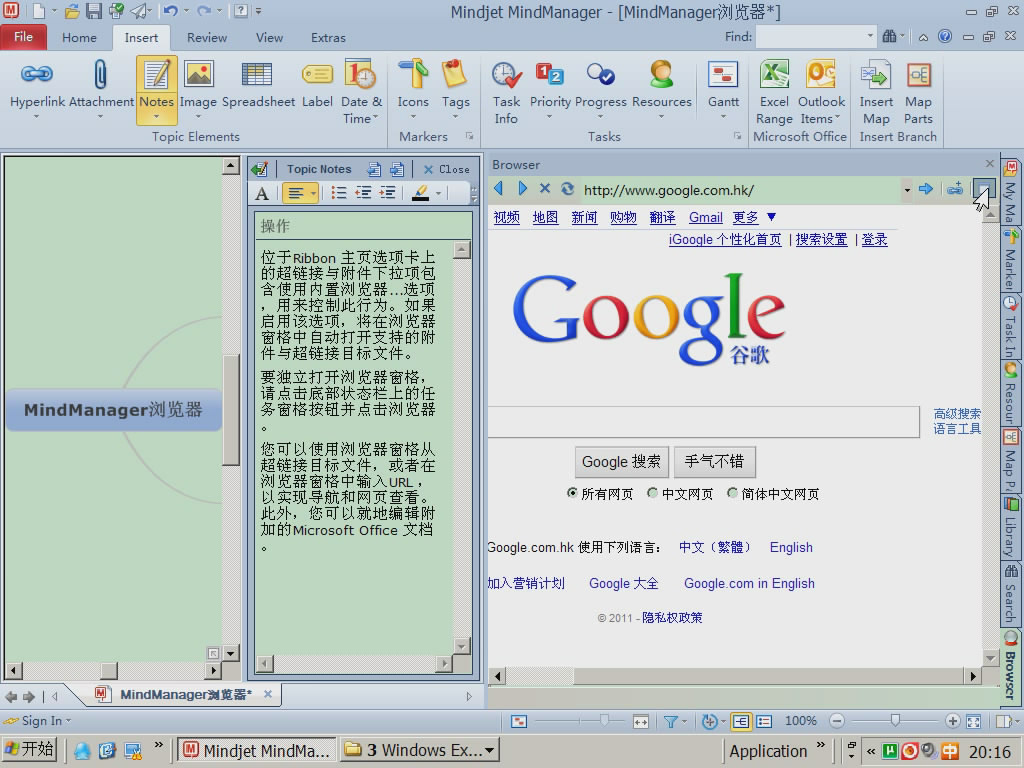This screenshot has width=1024, height=768.
Task: Open Map Parts from the ribbon
Action: [x=918, y=91]
